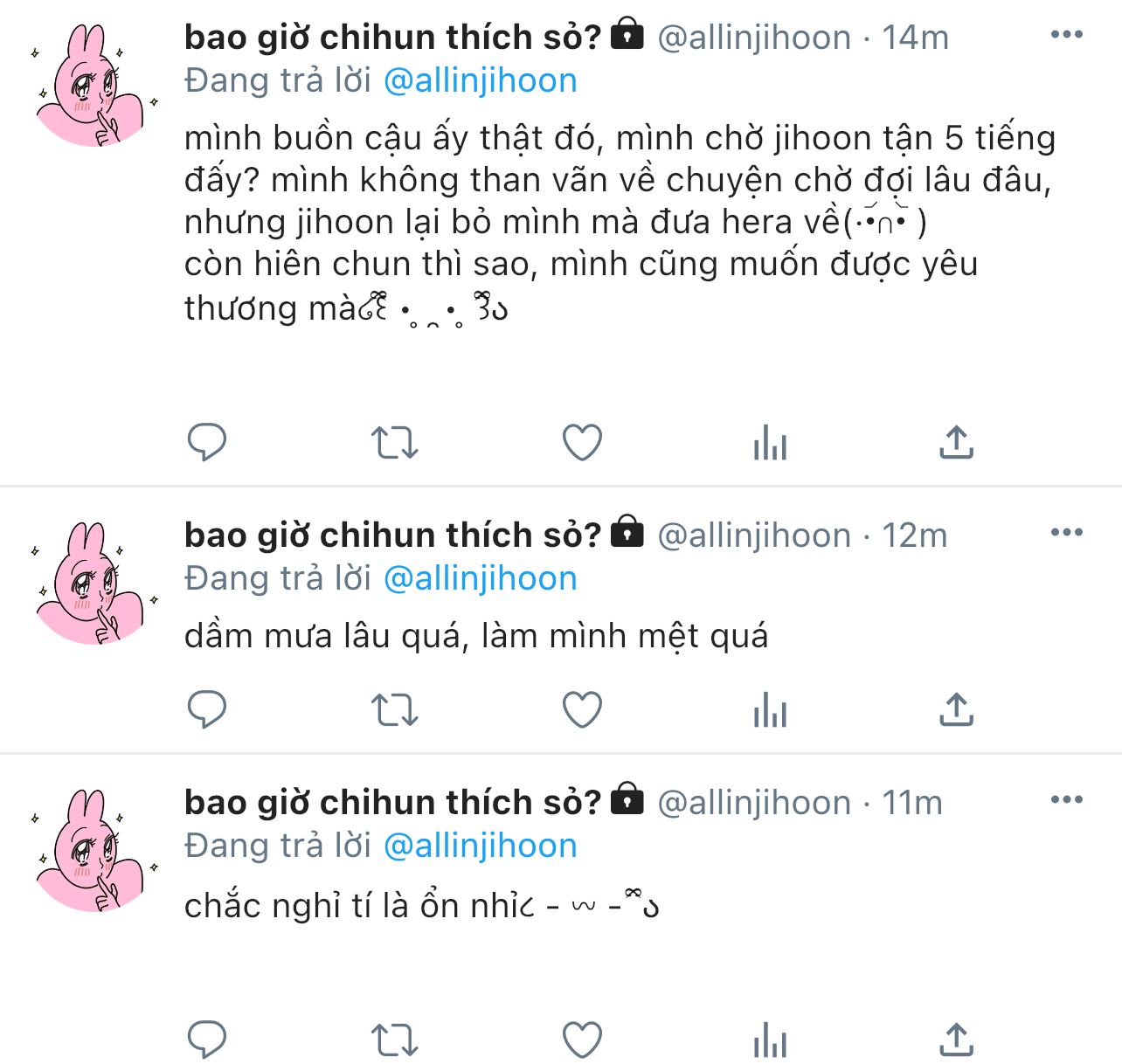The image size is (1122, 1064).
Task: Open the 'chắc nghỉ tí là ổn' tweet text
Action: coord(421,906)
